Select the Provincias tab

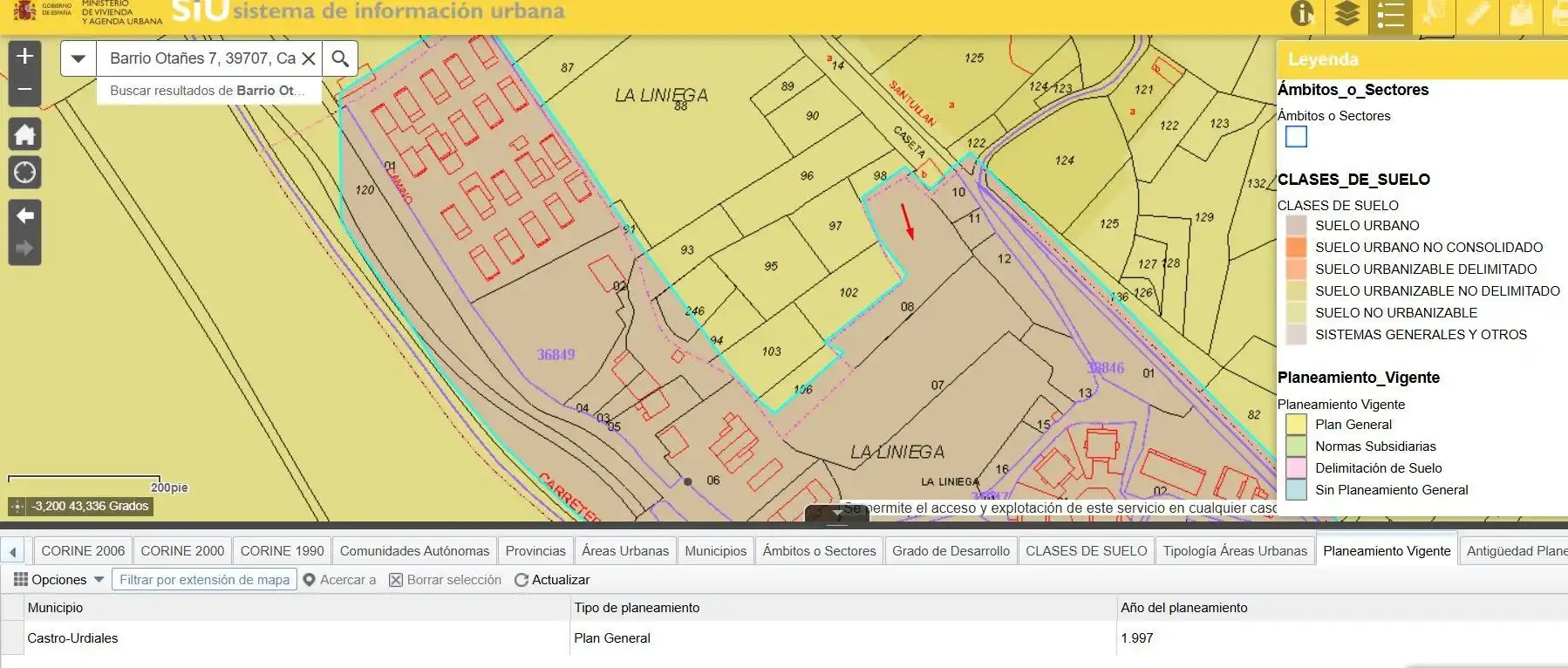[x=535, y=551]
